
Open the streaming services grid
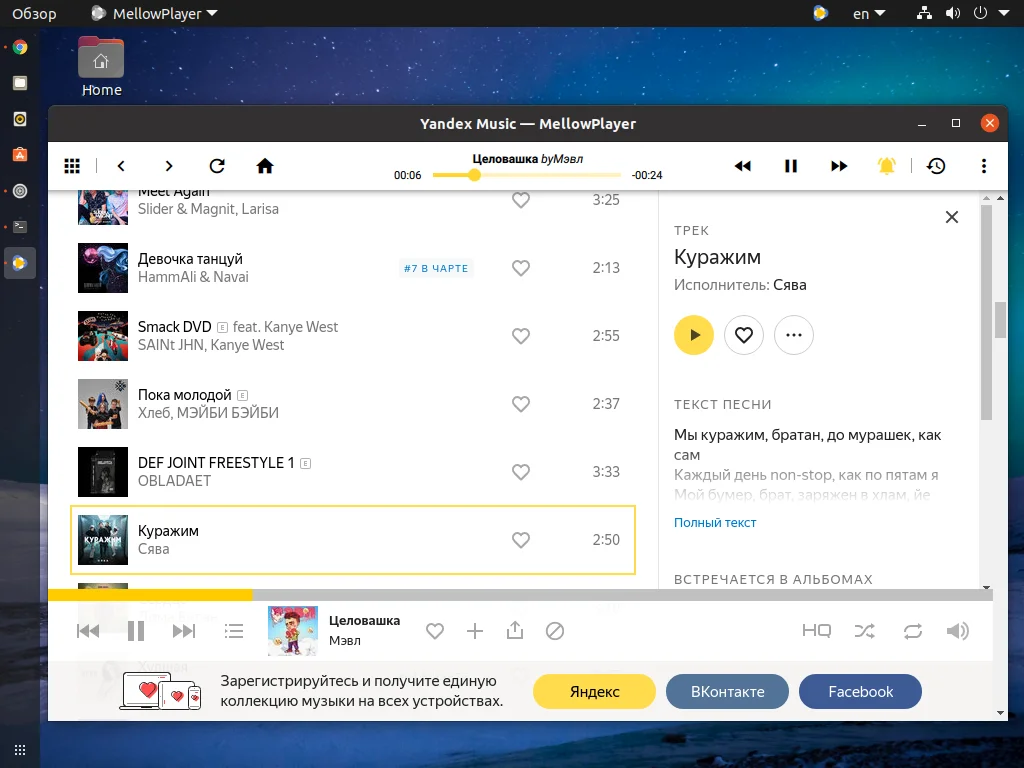(x=71, y=166)
